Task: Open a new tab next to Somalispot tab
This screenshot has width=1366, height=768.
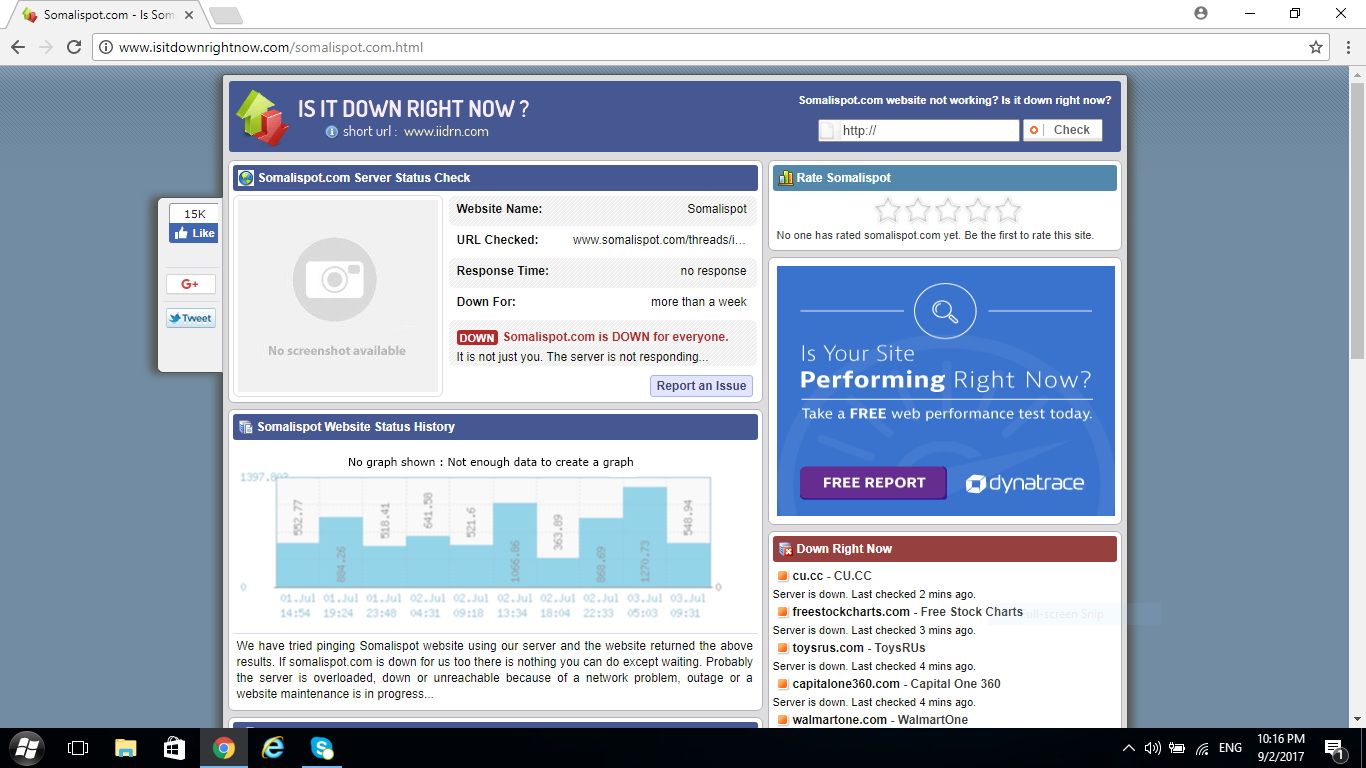Action: [226, 15]
